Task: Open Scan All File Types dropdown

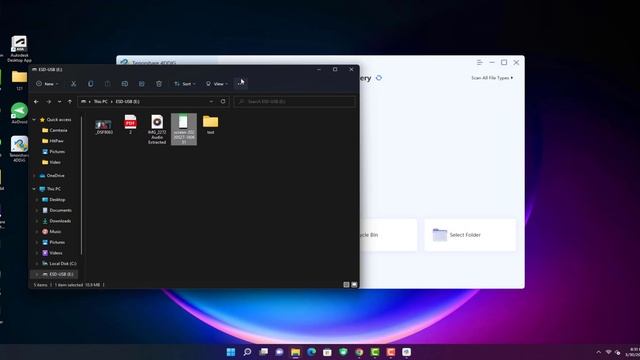Action: [x=492, y=78]
